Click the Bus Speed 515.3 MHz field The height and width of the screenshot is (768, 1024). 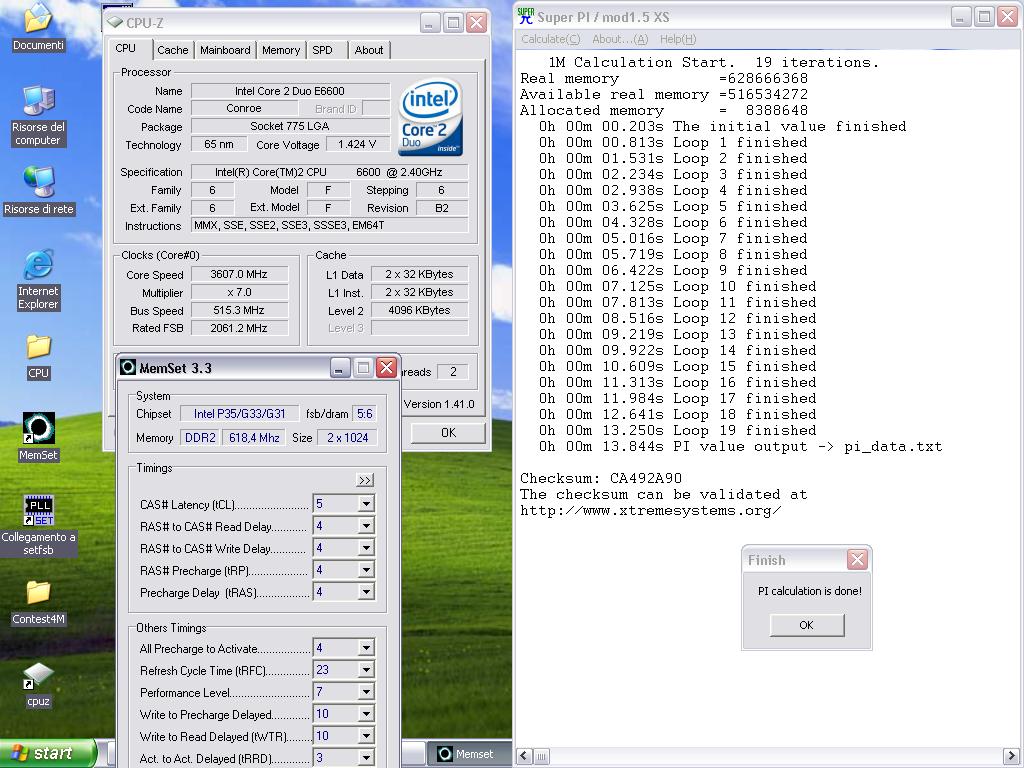[239, 310]
